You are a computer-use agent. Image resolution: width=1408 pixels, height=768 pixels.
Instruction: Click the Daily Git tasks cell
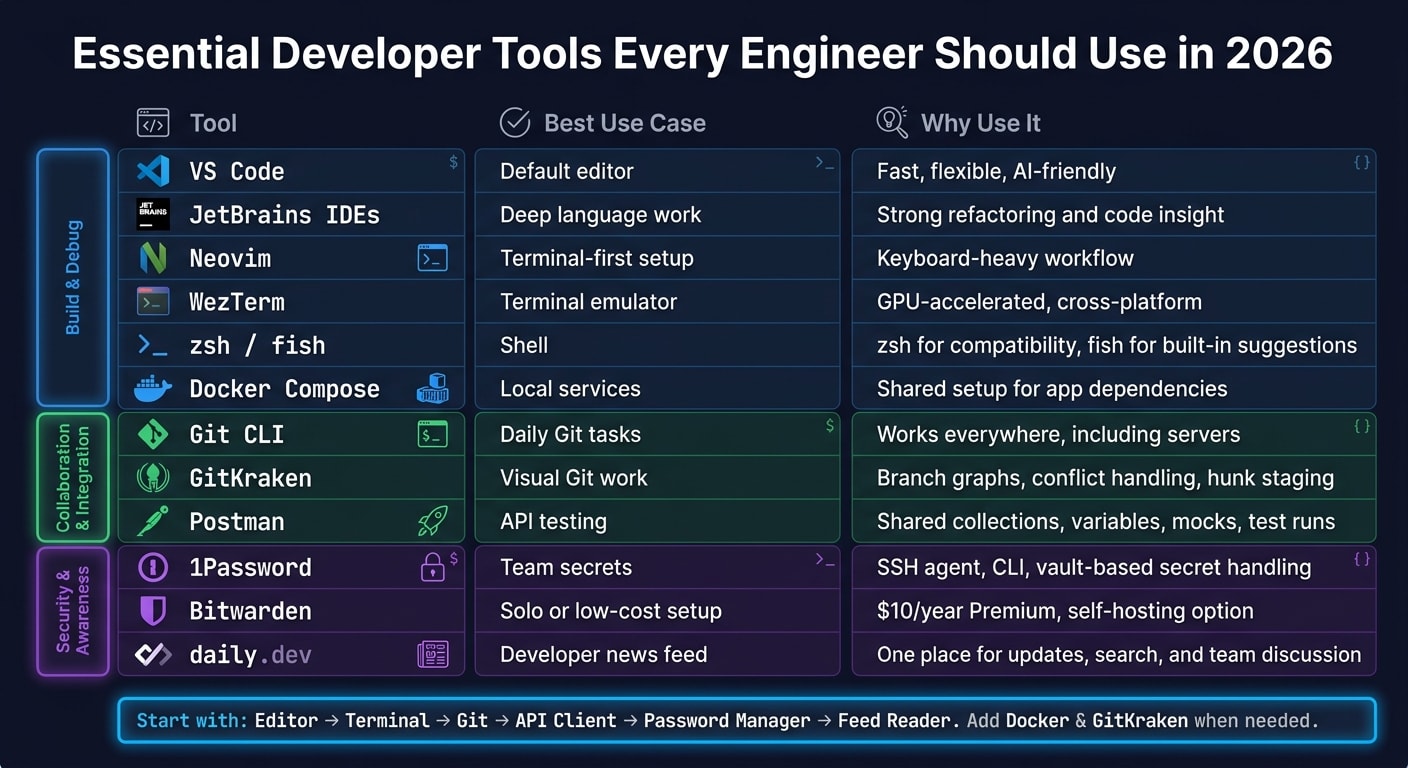(657, 434)
